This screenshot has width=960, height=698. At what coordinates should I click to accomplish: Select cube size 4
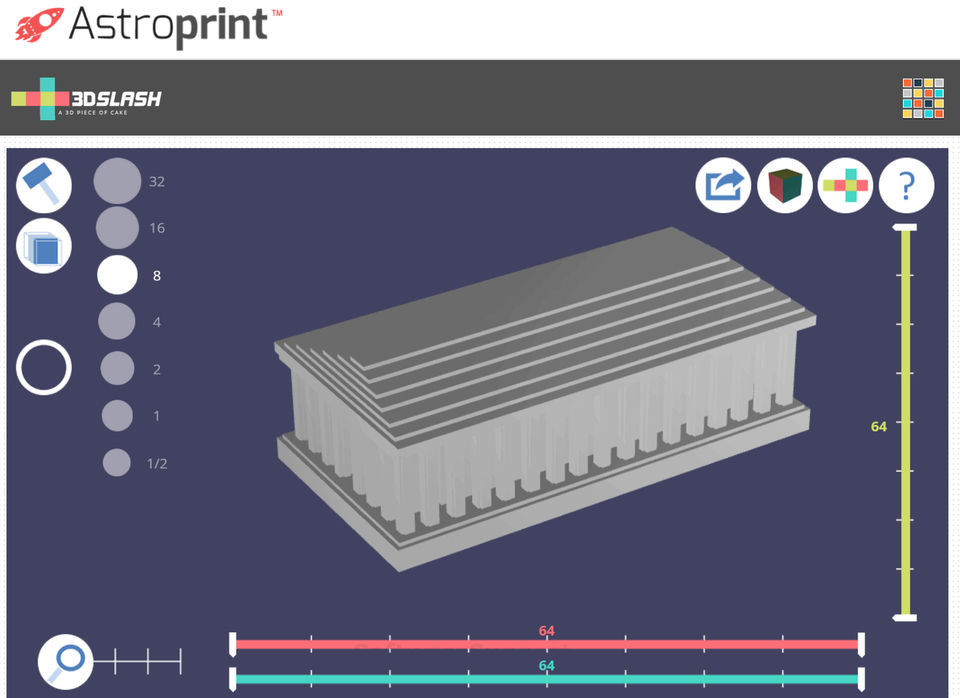pos(117,321)
